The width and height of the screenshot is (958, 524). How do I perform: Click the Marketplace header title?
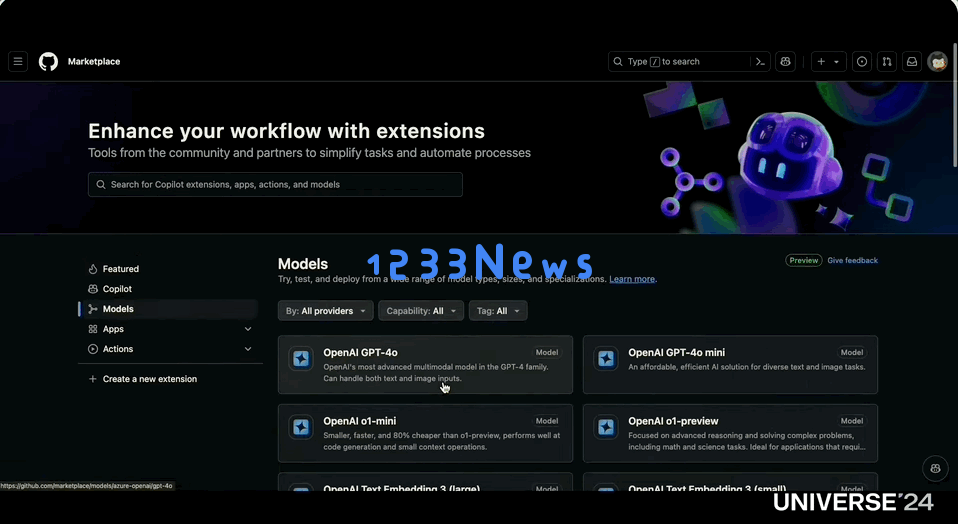coord(94,62)
